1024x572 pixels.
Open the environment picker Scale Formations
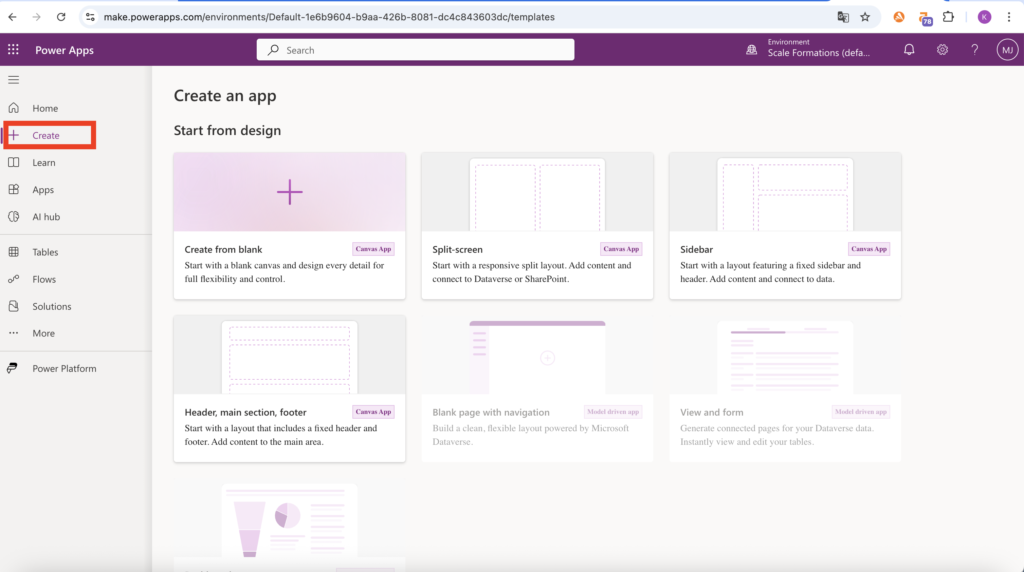pos(815,50)
